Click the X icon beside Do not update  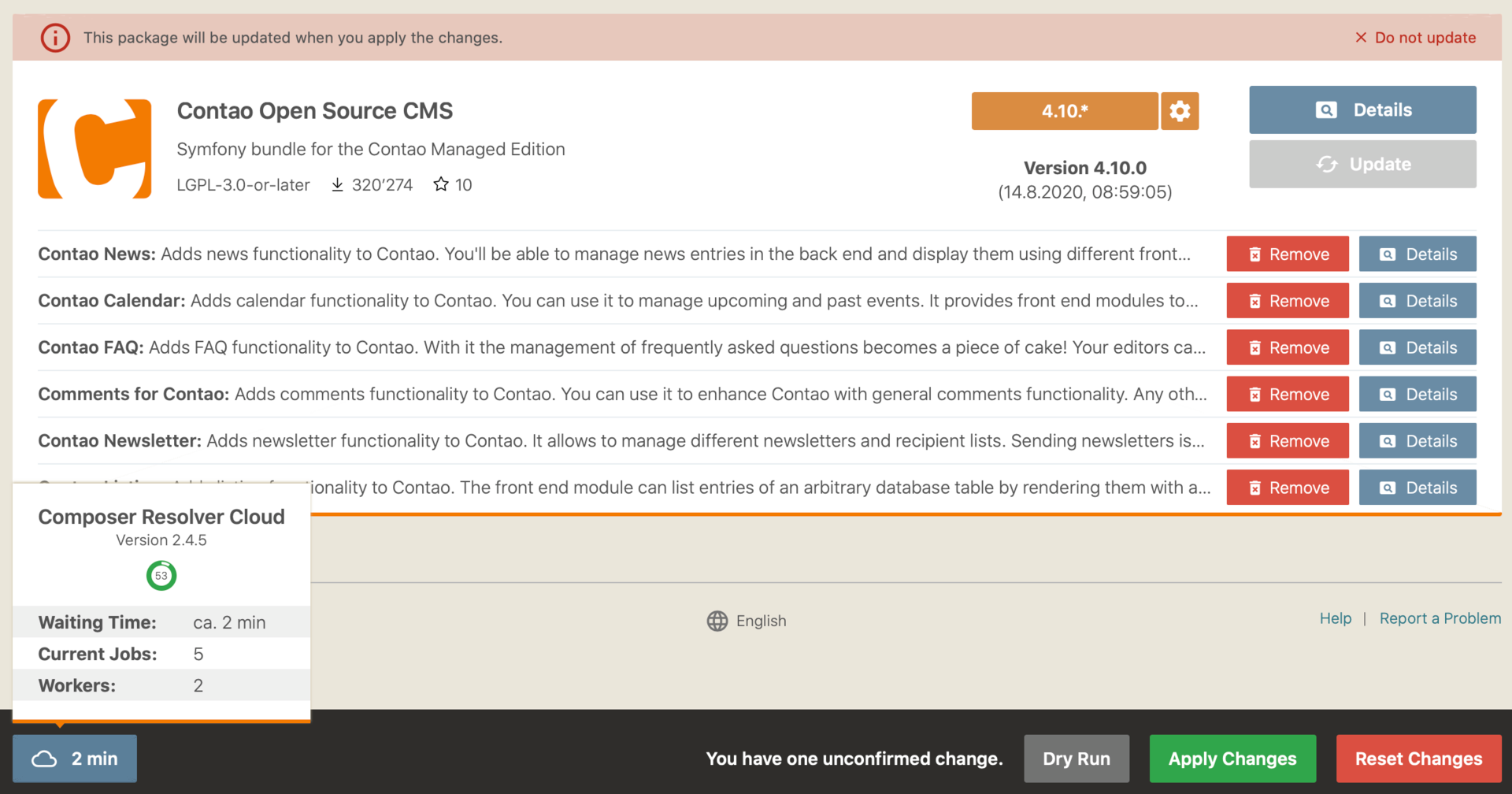(x=1361, y=38)
